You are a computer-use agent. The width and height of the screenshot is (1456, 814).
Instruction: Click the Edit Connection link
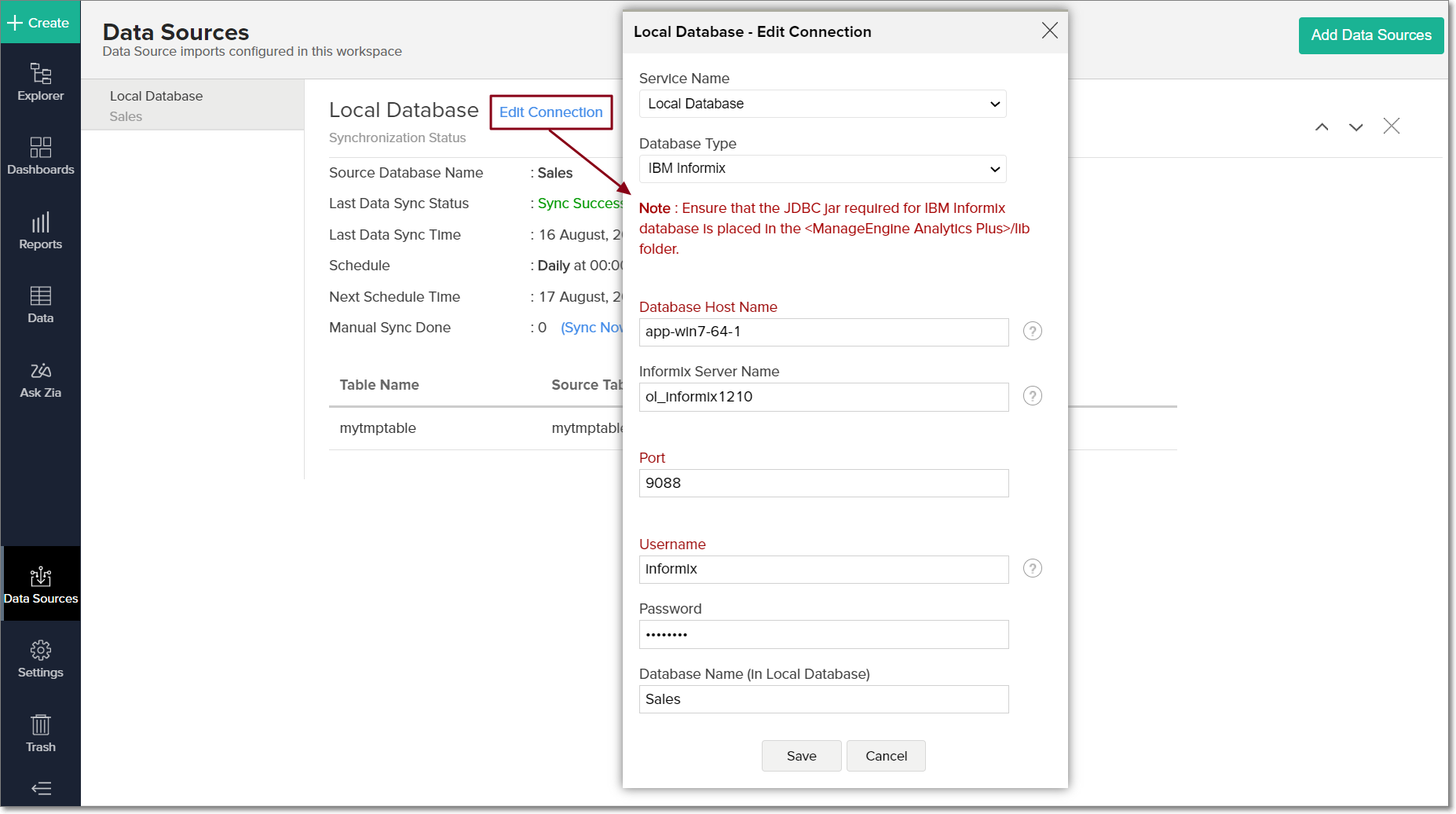(551, 112)
